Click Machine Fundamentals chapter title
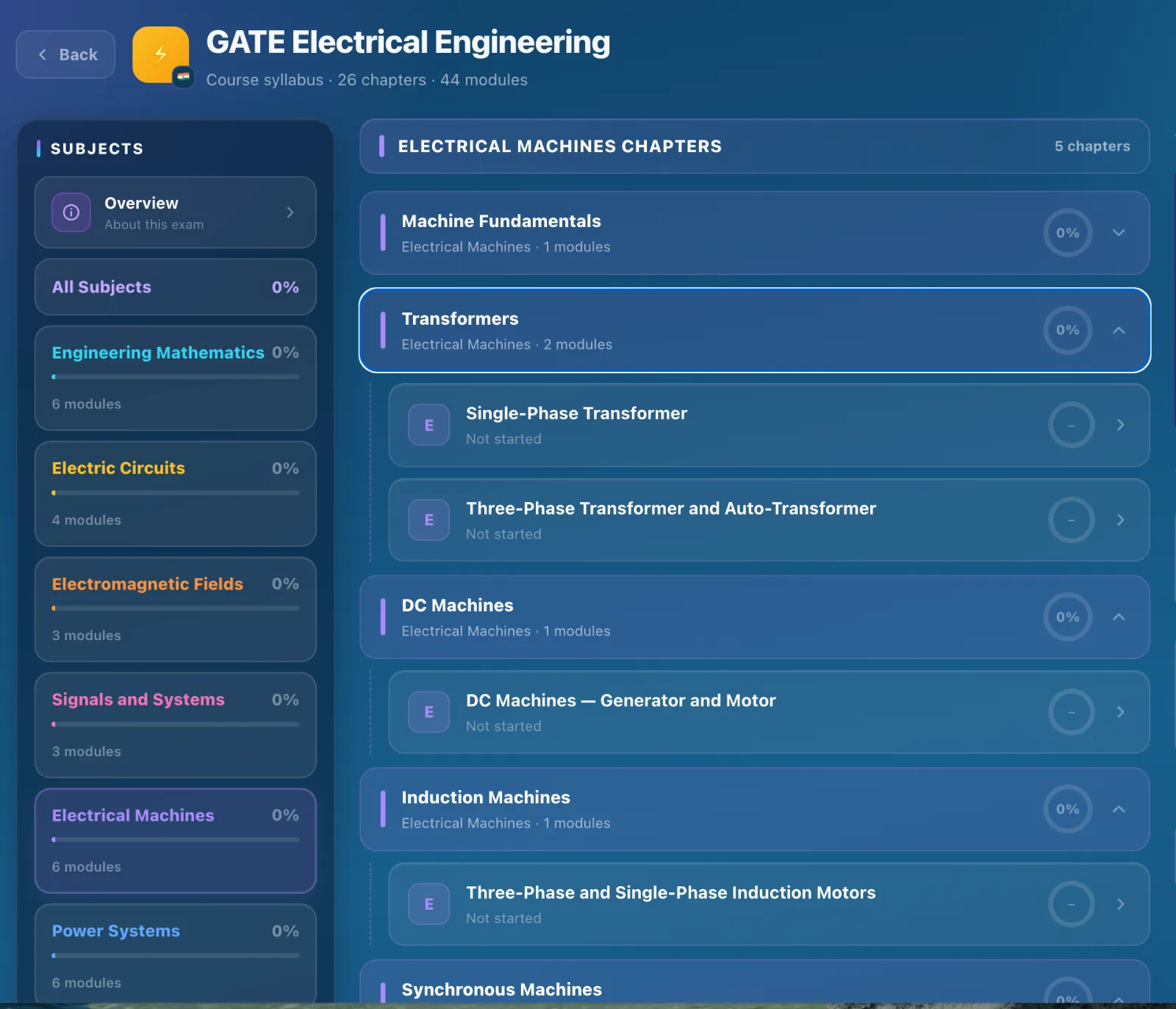 click(501, 221)
